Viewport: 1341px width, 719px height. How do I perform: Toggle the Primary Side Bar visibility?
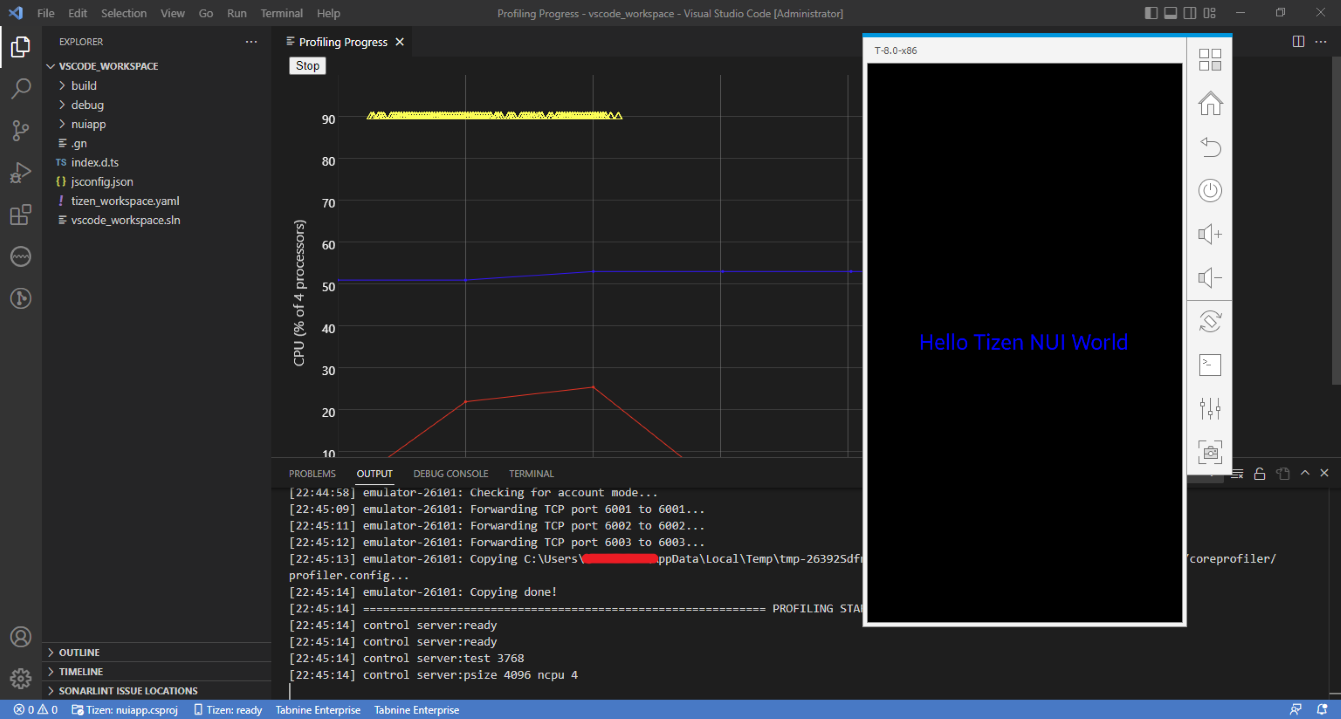pyautogui.click(x=1151, y=12)
